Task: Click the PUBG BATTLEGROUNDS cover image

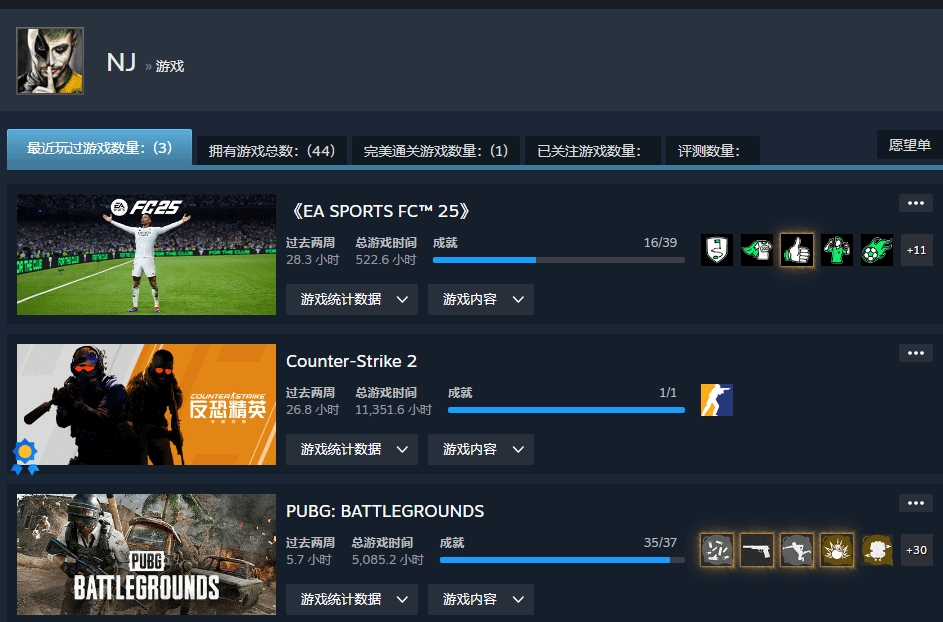Action: pos(146,554)
